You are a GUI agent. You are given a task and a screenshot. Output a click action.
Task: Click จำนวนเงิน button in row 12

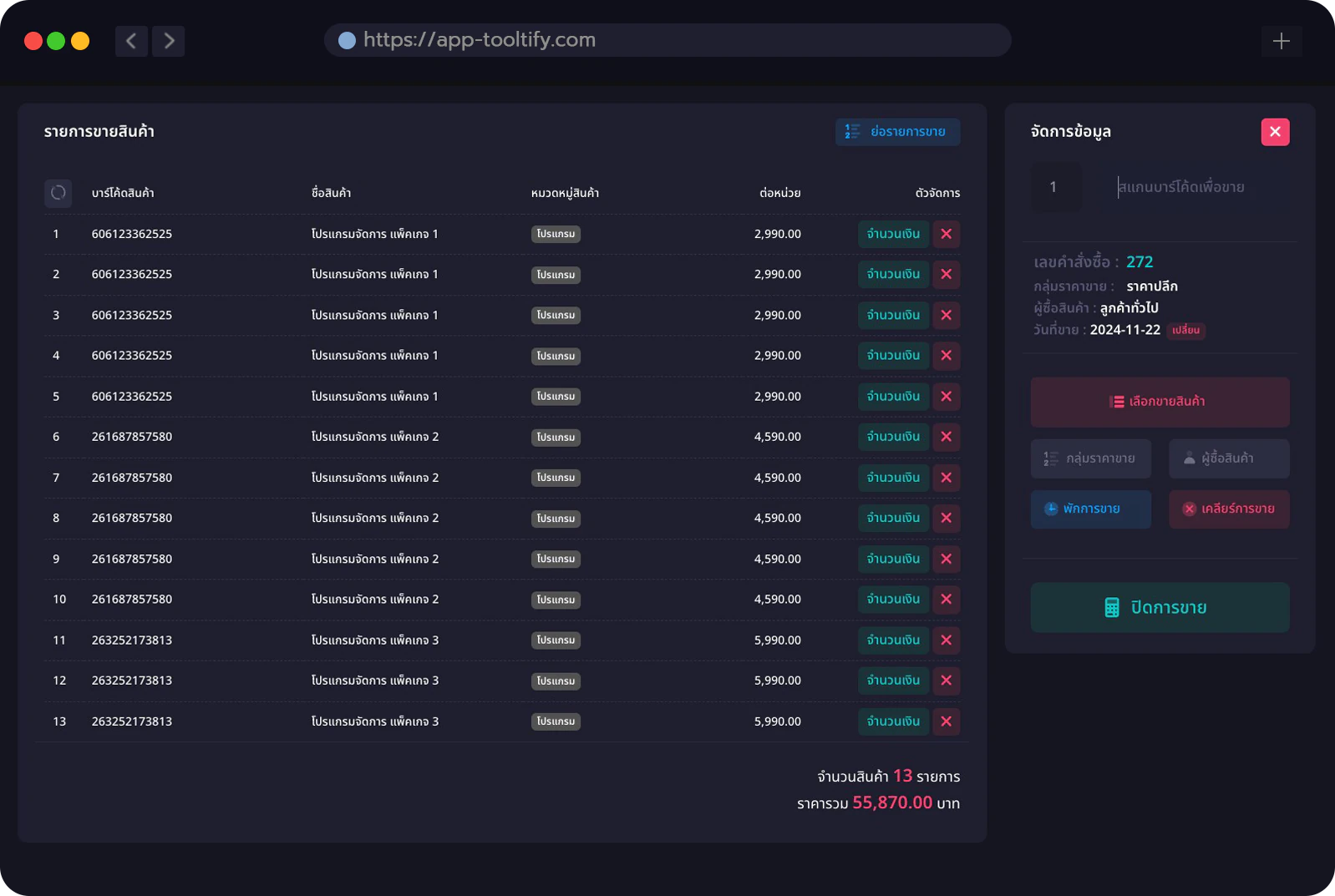(x=893, y=681)
